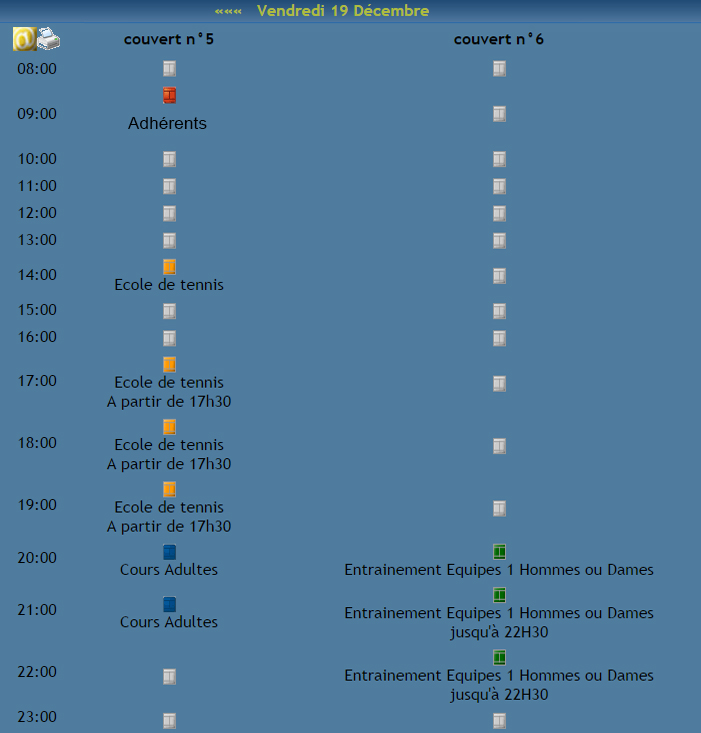
Task: Open orange Ecole de tennis slot at 17:00
Action: (x=170, y=364)
